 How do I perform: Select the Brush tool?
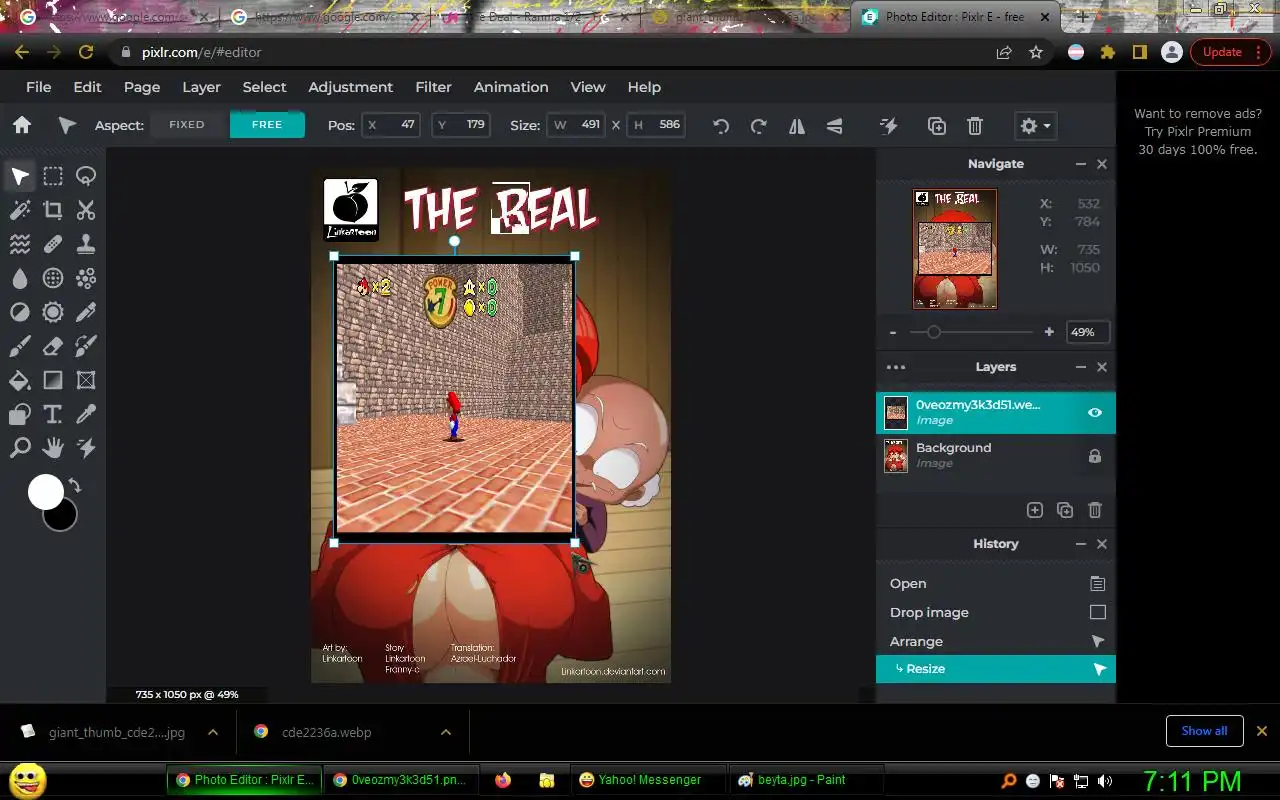tap(20, 346)
